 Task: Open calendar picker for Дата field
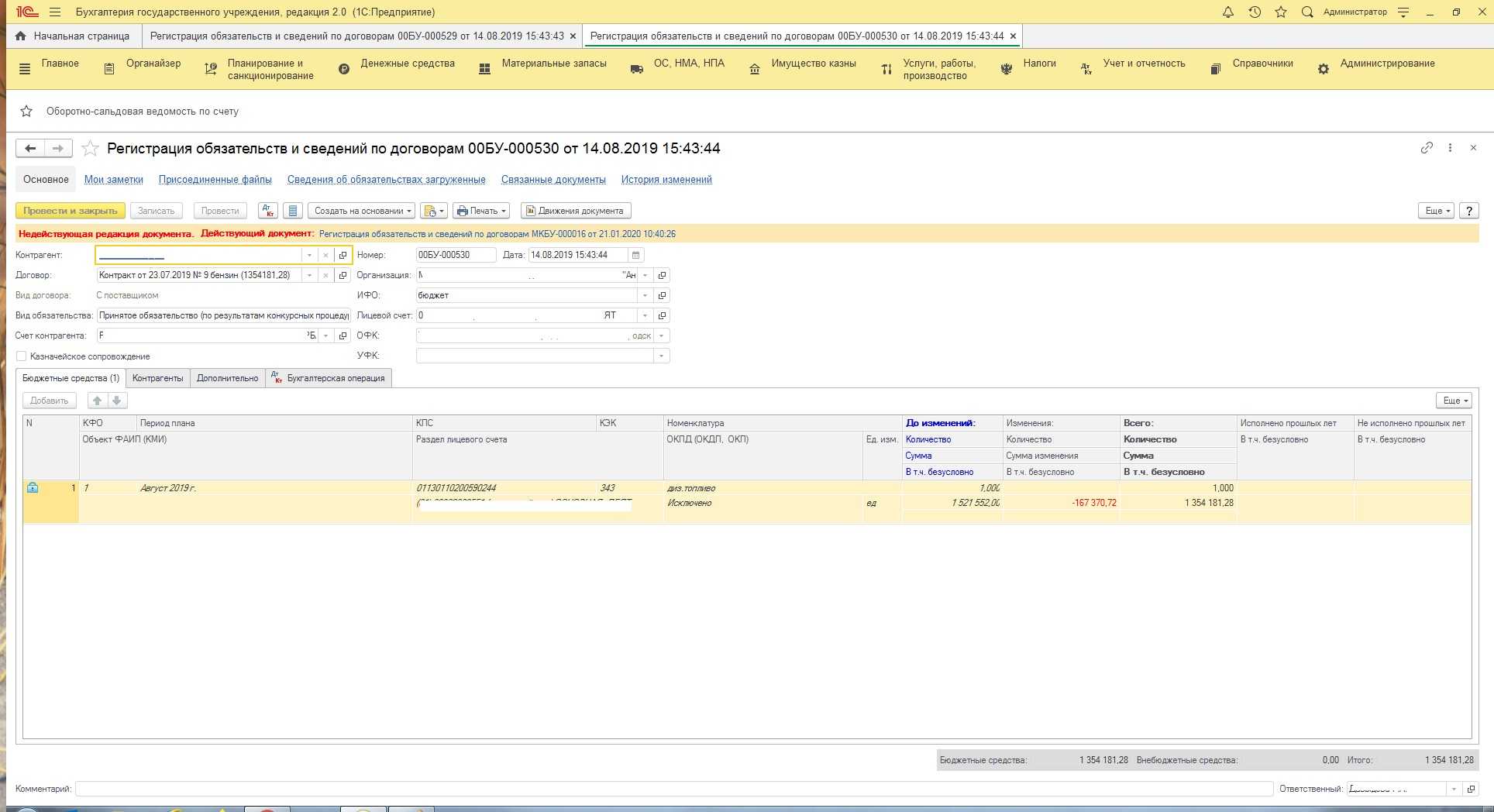point(635,255)
